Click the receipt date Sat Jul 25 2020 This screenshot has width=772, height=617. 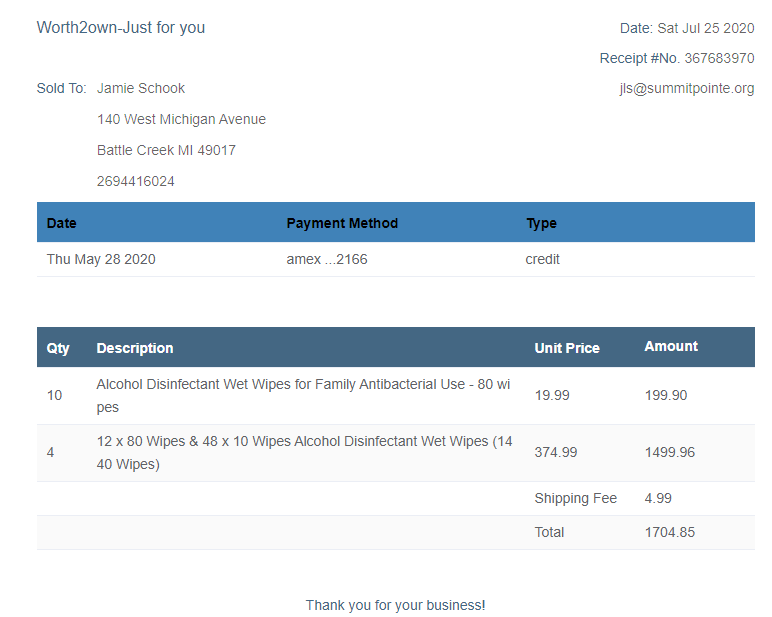point(705,28)
